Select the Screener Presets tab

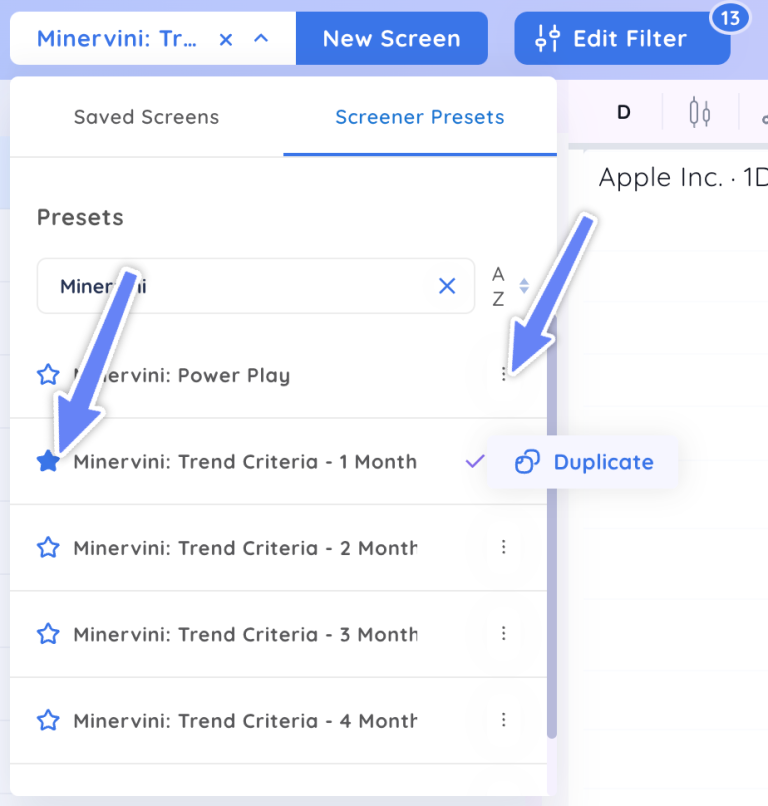click(419, 117)
